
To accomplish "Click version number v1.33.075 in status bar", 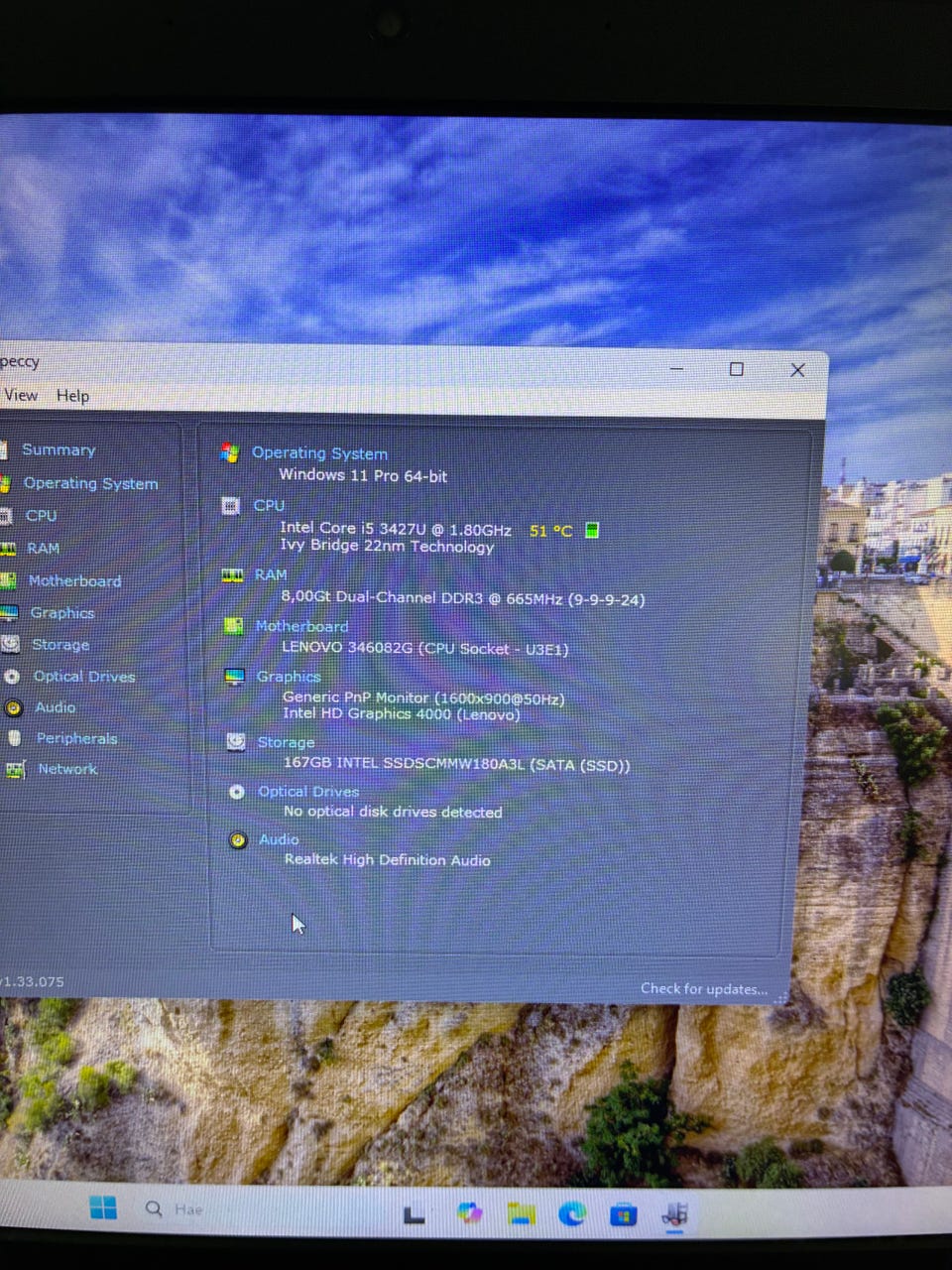I will (32, 981).
